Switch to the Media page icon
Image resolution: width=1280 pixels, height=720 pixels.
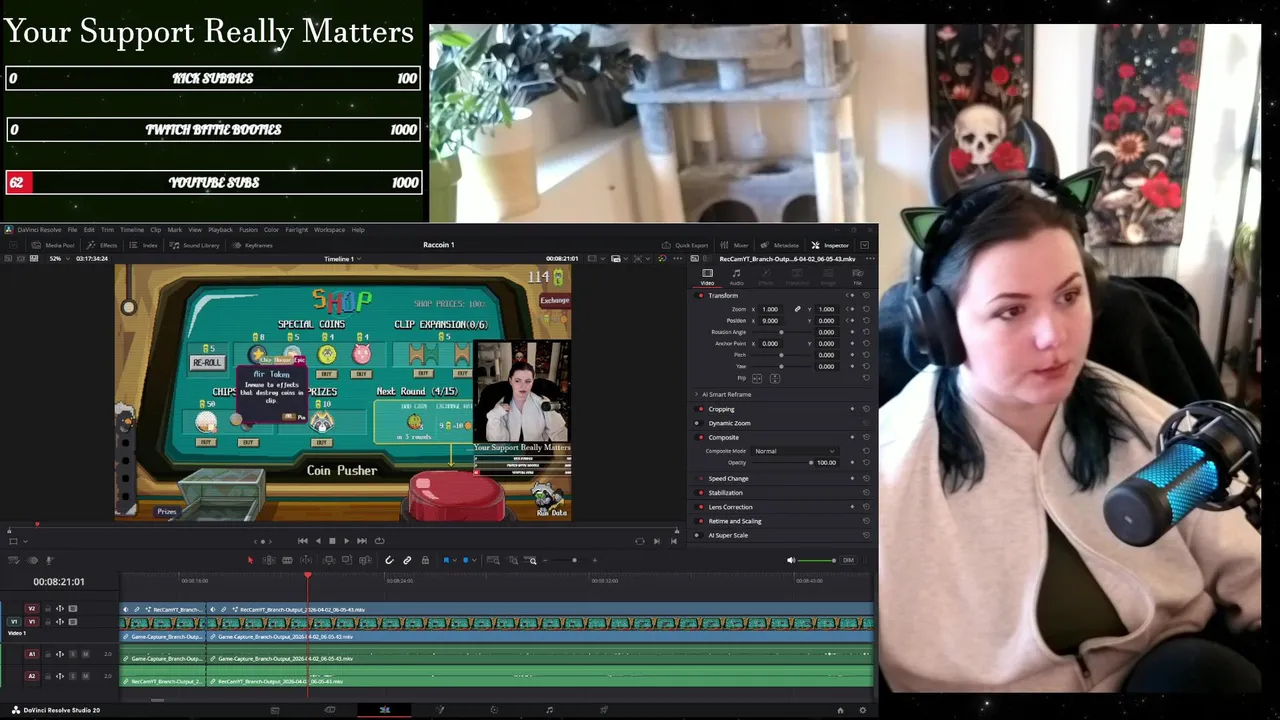pos(275,710)
